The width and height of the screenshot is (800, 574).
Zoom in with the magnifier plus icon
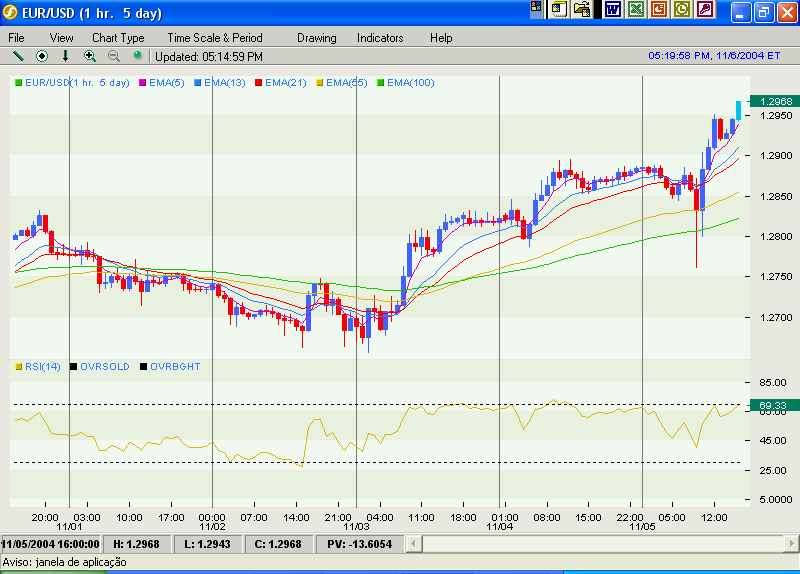(90, 56)
